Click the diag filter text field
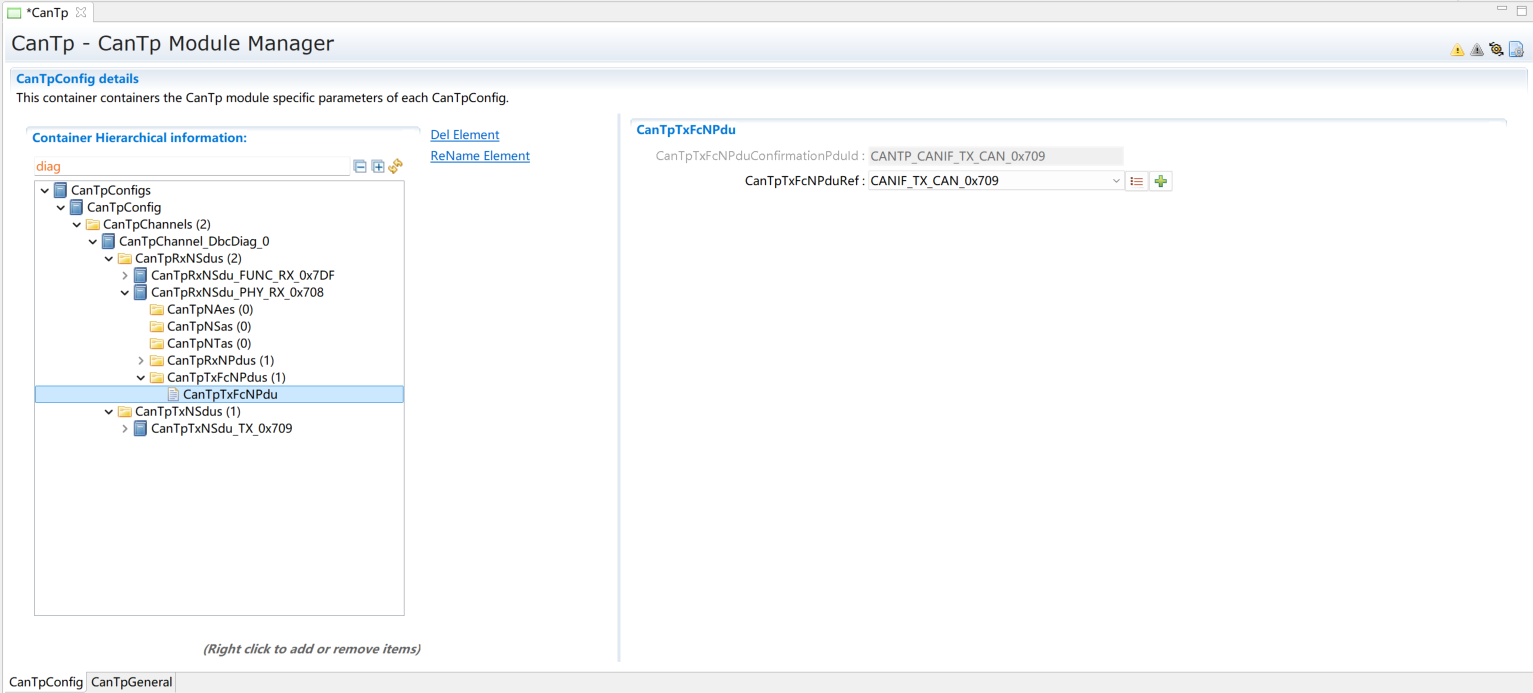The width and height of the screenshot is (1533, 693). (x=190, y=167)
